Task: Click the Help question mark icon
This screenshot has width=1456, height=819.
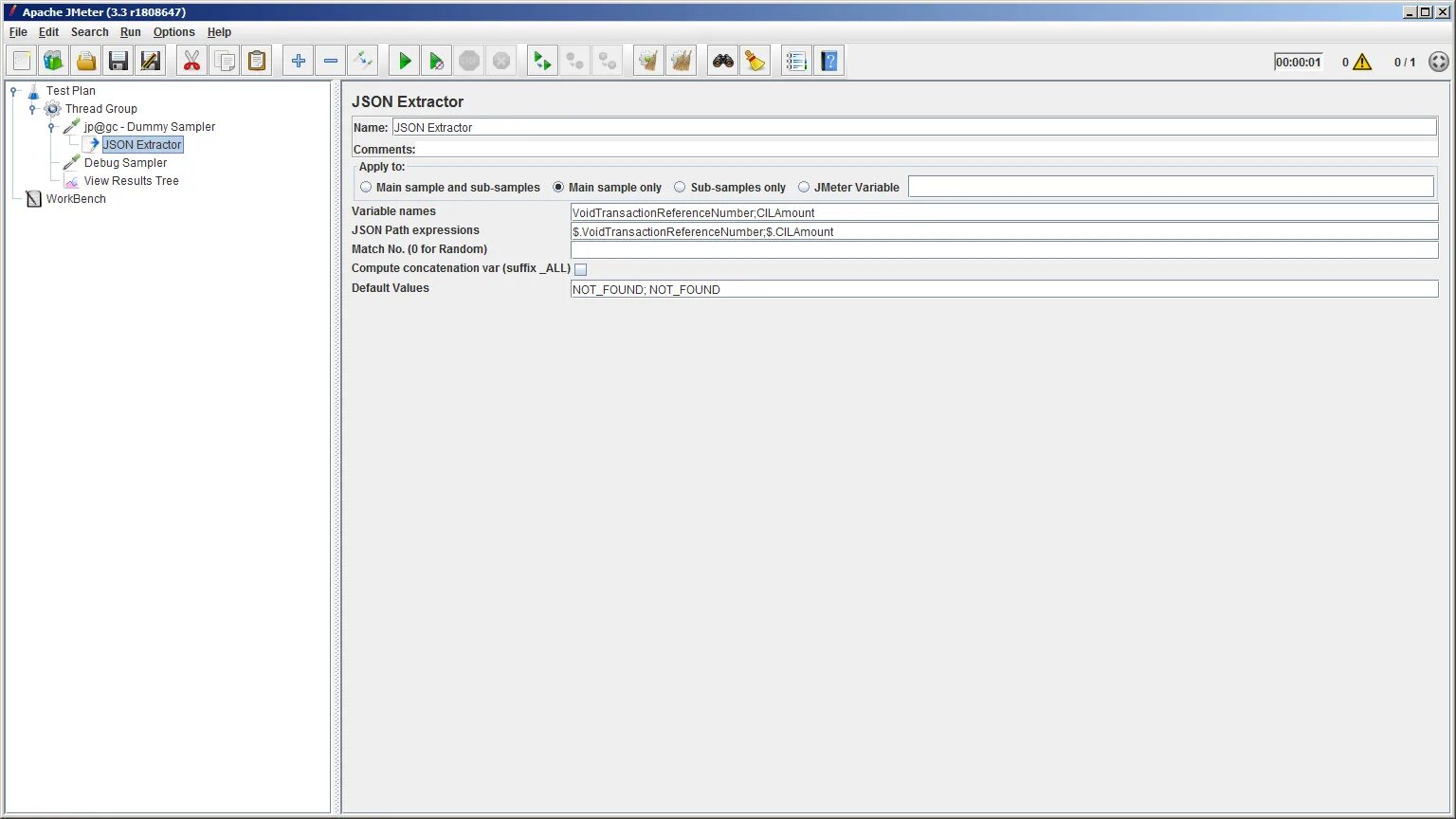Action: [829, 62]
